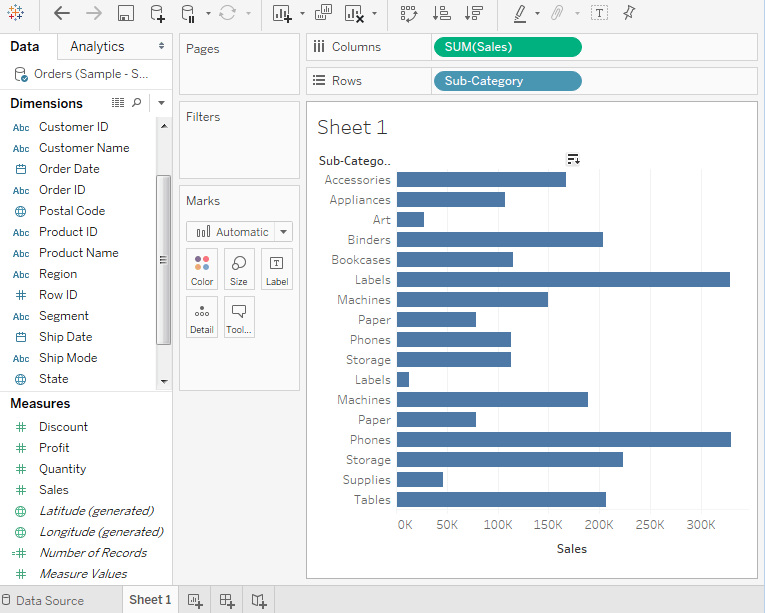Select the Ship Mode dimension

(68, 358)
